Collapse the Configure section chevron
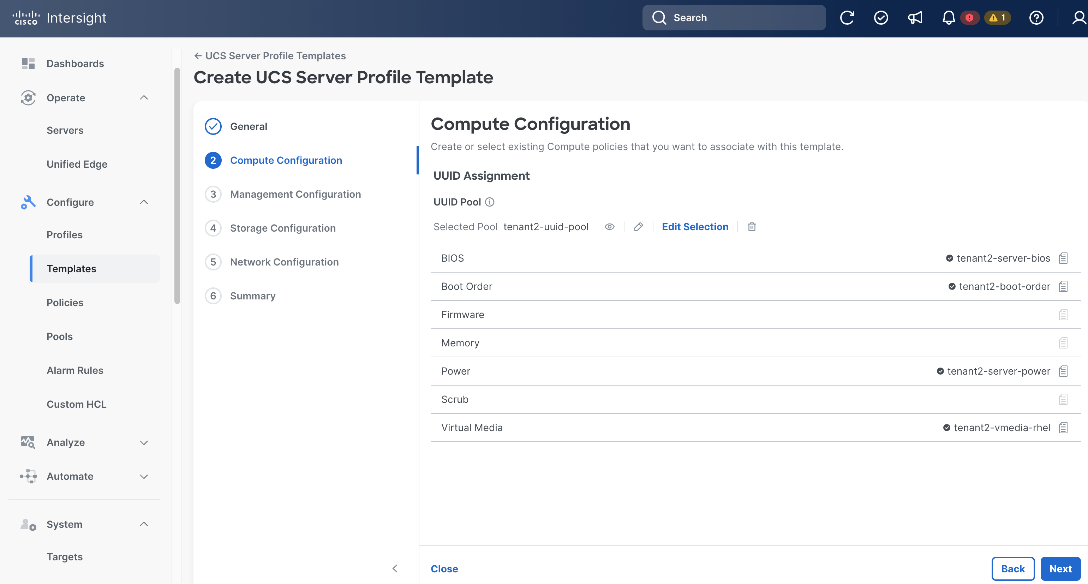Image resolution: width=1088 pixels, height=584 pixels. pos(144,202)
